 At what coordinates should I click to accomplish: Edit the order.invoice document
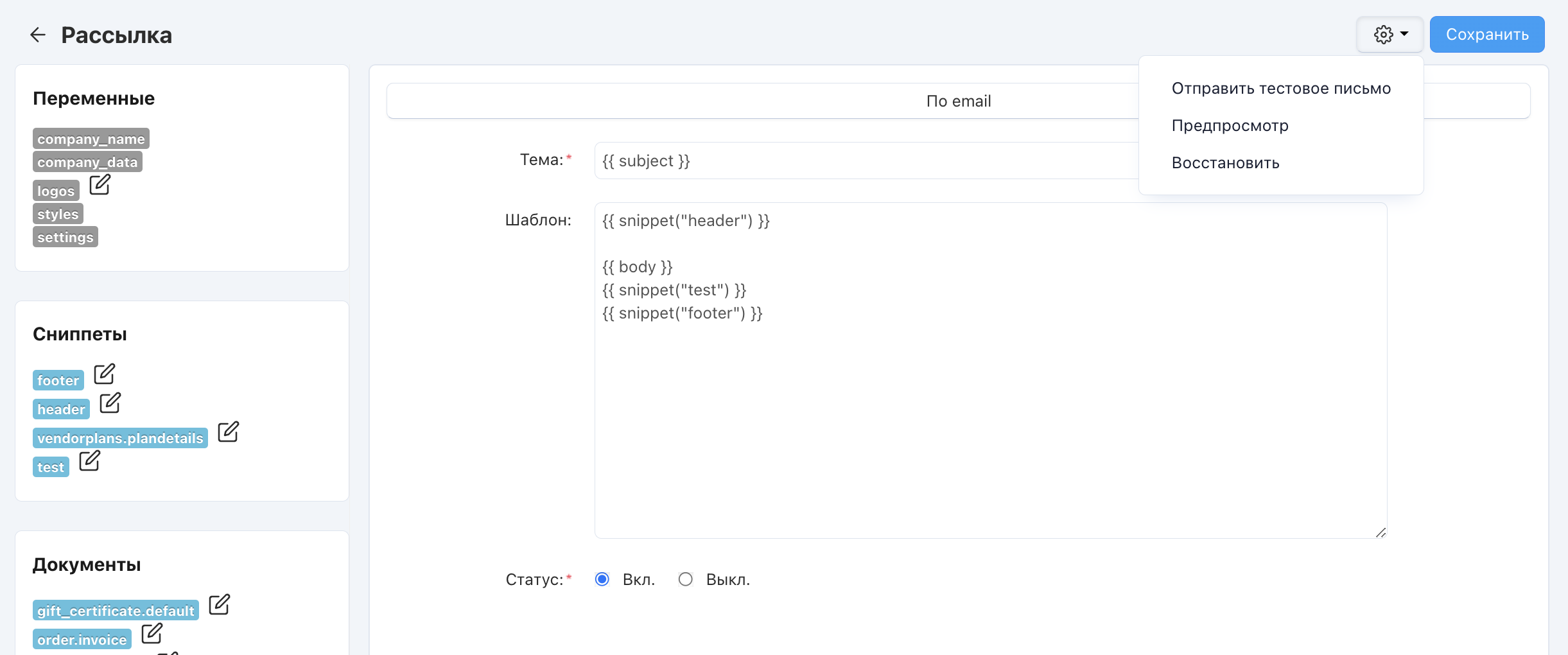[x=152, y=633]
